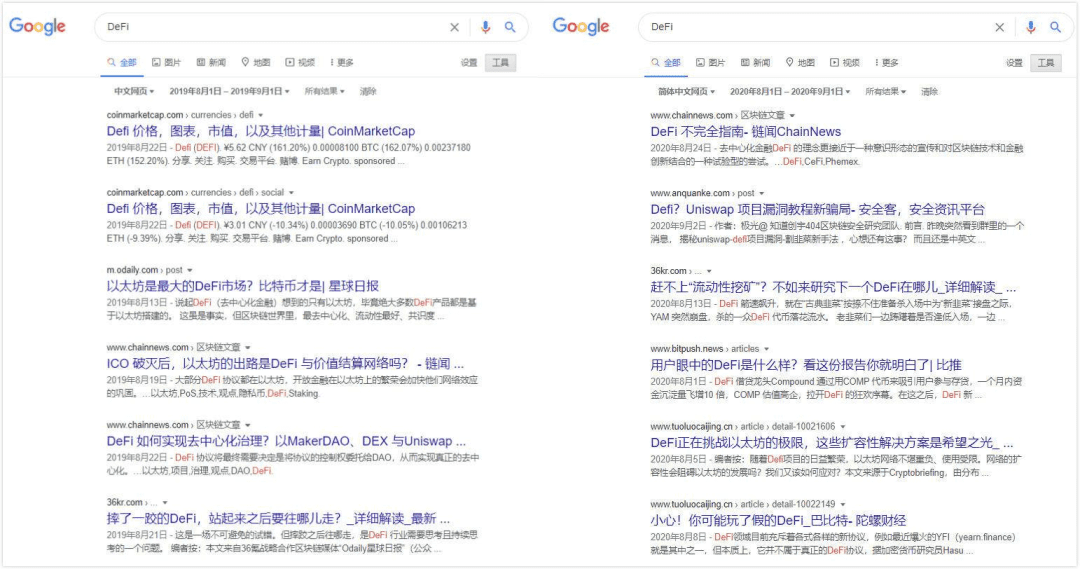Screen dimensions: 1080x569
Task: Click 清除 to clear filters in left window
Action: point(368,91)
